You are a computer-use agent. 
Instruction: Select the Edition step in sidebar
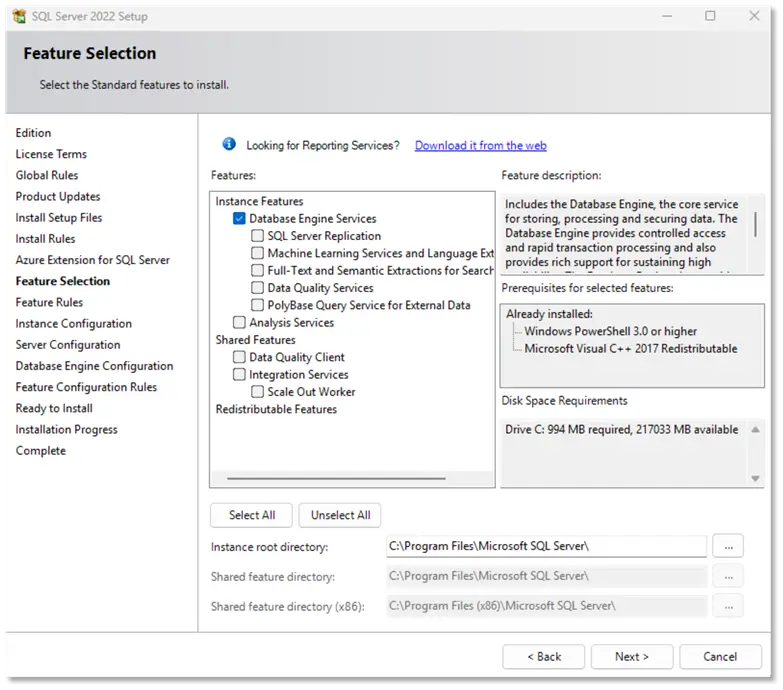coord(33,133)
